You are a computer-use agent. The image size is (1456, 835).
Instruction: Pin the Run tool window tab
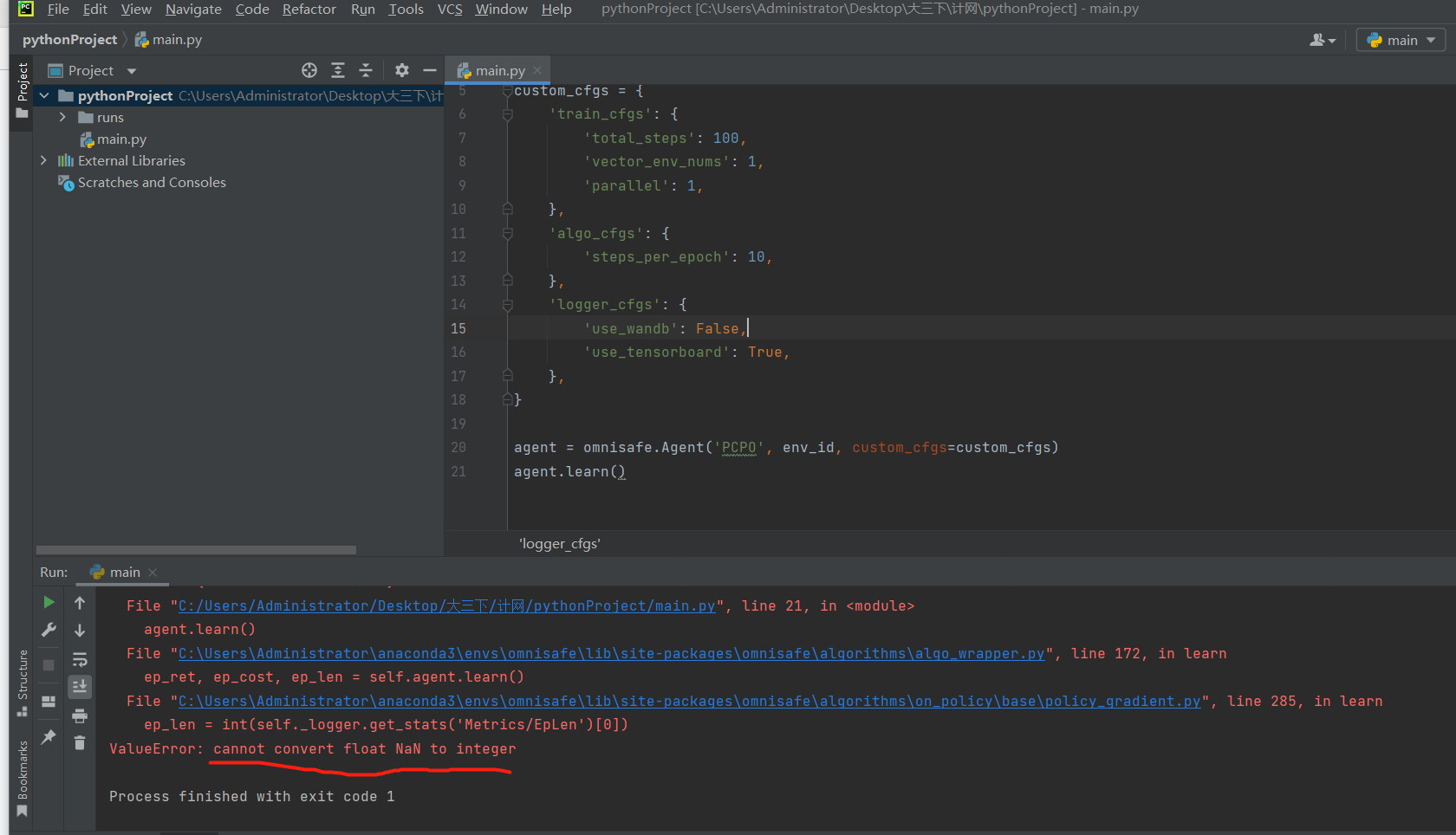49,735
